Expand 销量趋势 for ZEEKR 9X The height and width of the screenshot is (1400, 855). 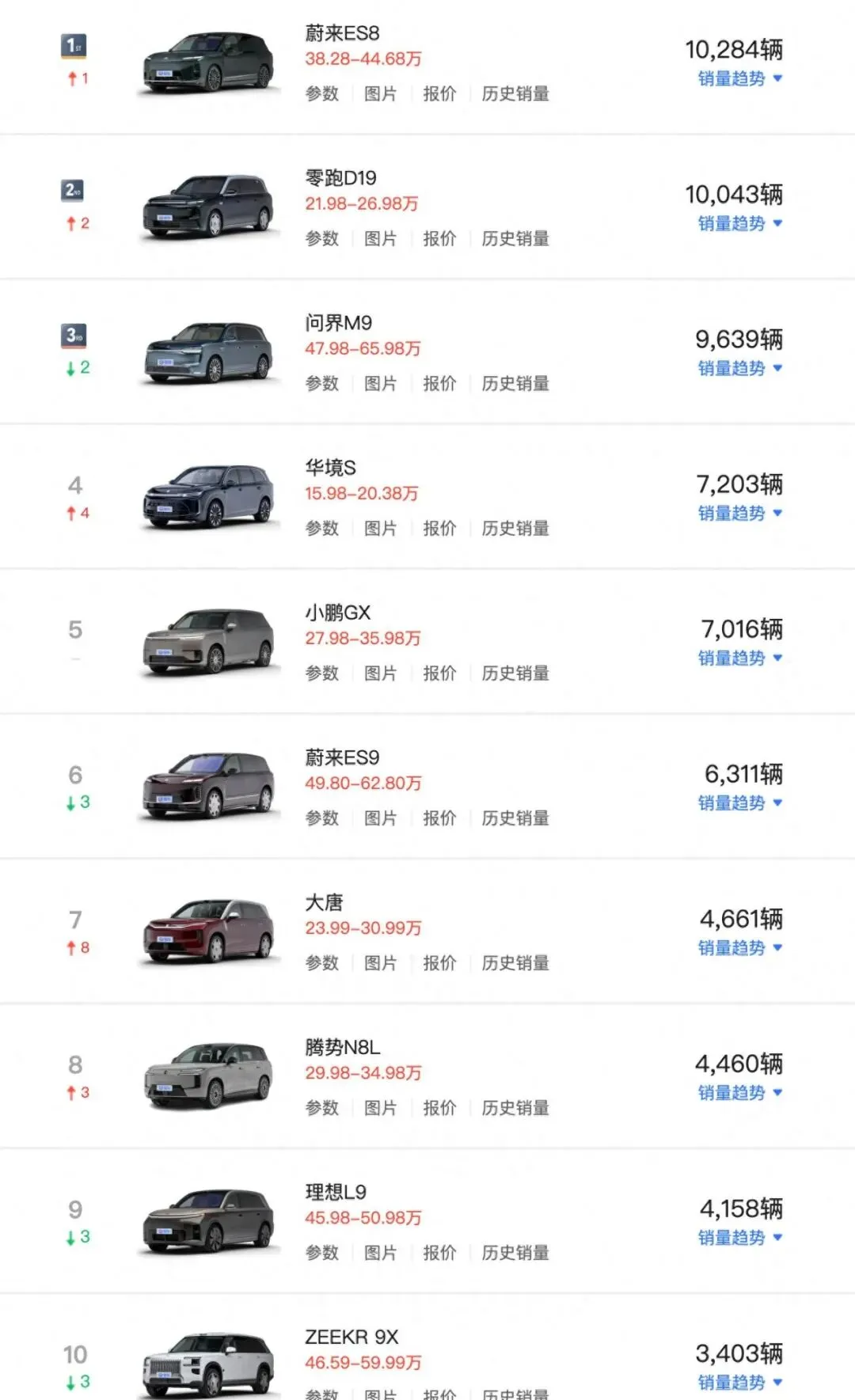click(740, 1383)
